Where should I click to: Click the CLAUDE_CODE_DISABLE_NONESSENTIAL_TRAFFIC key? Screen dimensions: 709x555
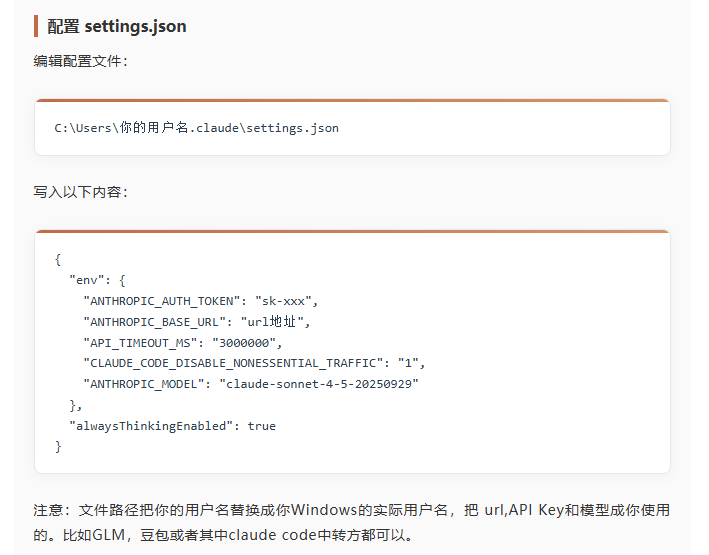tap(232, 363)
